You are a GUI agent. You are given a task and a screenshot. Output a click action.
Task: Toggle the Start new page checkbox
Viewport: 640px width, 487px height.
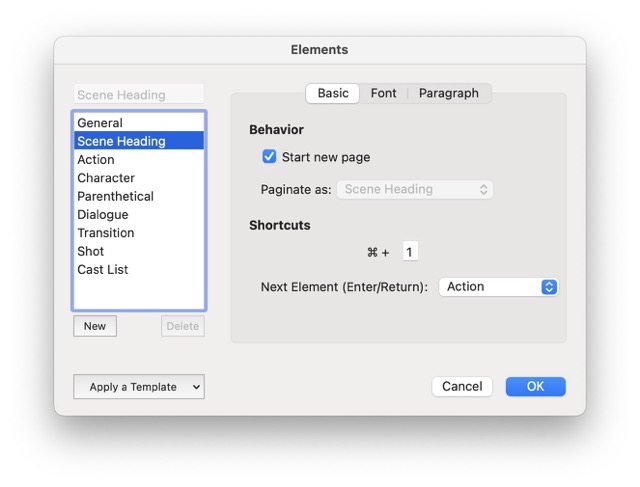pos(269,157)
